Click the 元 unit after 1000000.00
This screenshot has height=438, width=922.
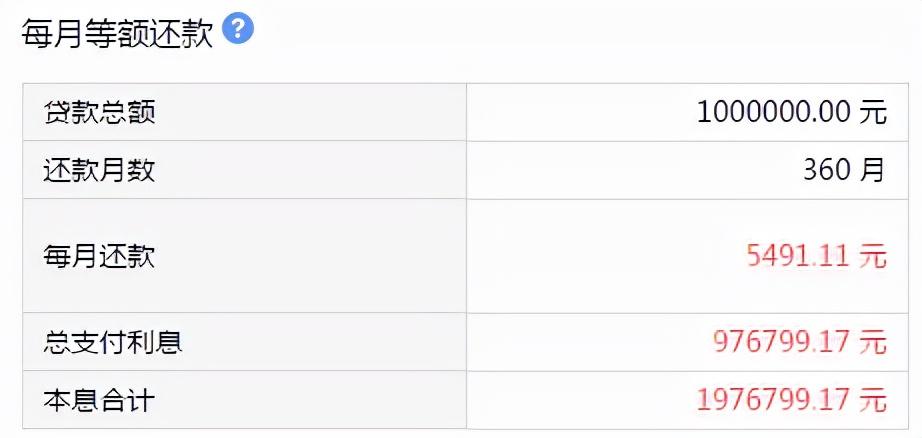click(x=873, y=112)
